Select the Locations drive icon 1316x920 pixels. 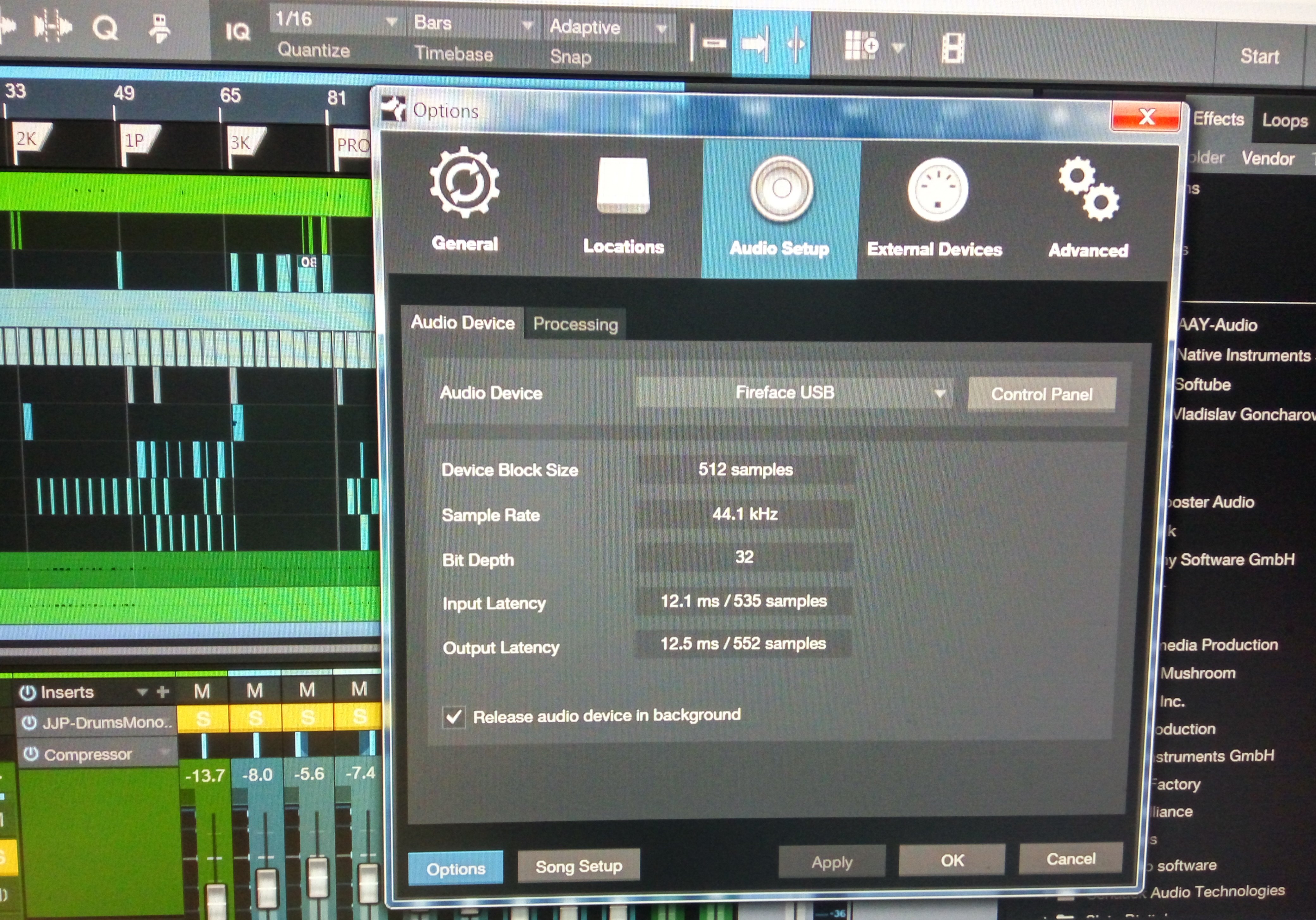click(623, 186)
